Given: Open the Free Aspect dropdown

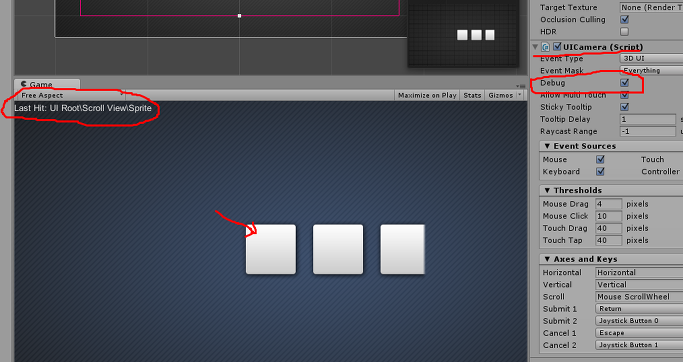Looking at the screenshot, I should [x=72, y=95].
